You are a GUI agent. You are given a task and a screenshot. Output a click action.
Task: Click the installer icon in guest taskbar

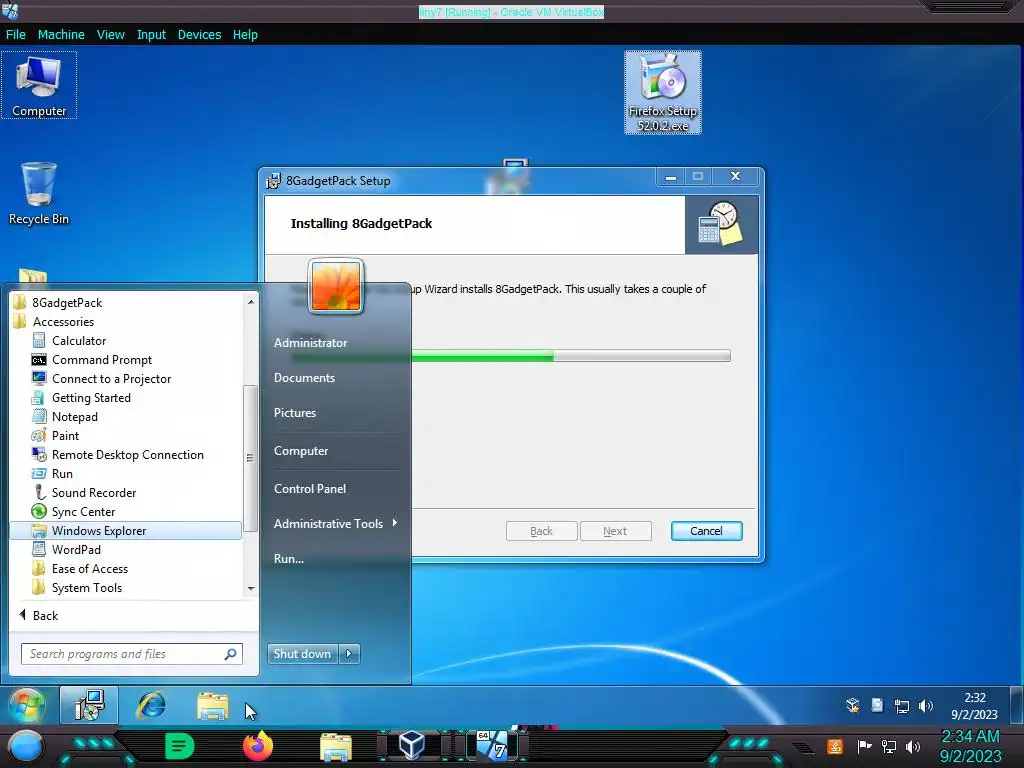tap(89, 705)
